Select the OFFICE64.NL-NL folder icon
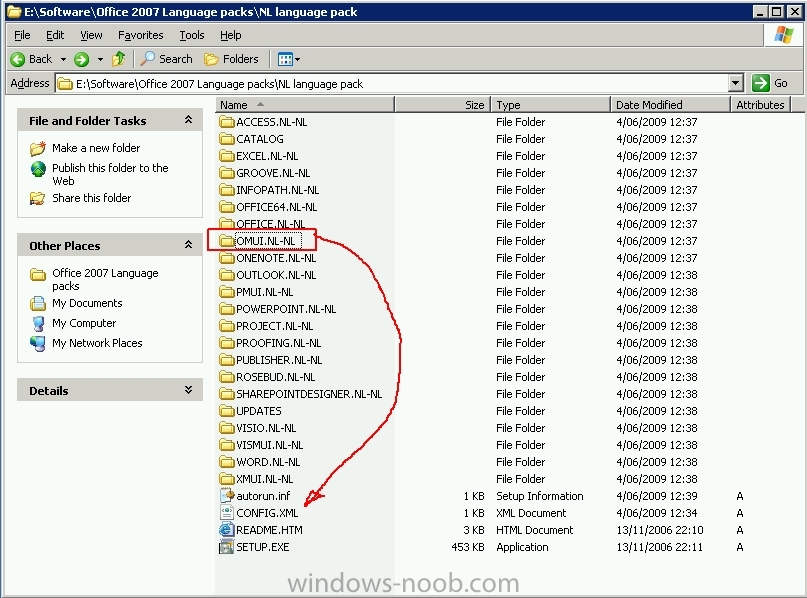Viewport: 807px width, 598px height. click(226, 207)
